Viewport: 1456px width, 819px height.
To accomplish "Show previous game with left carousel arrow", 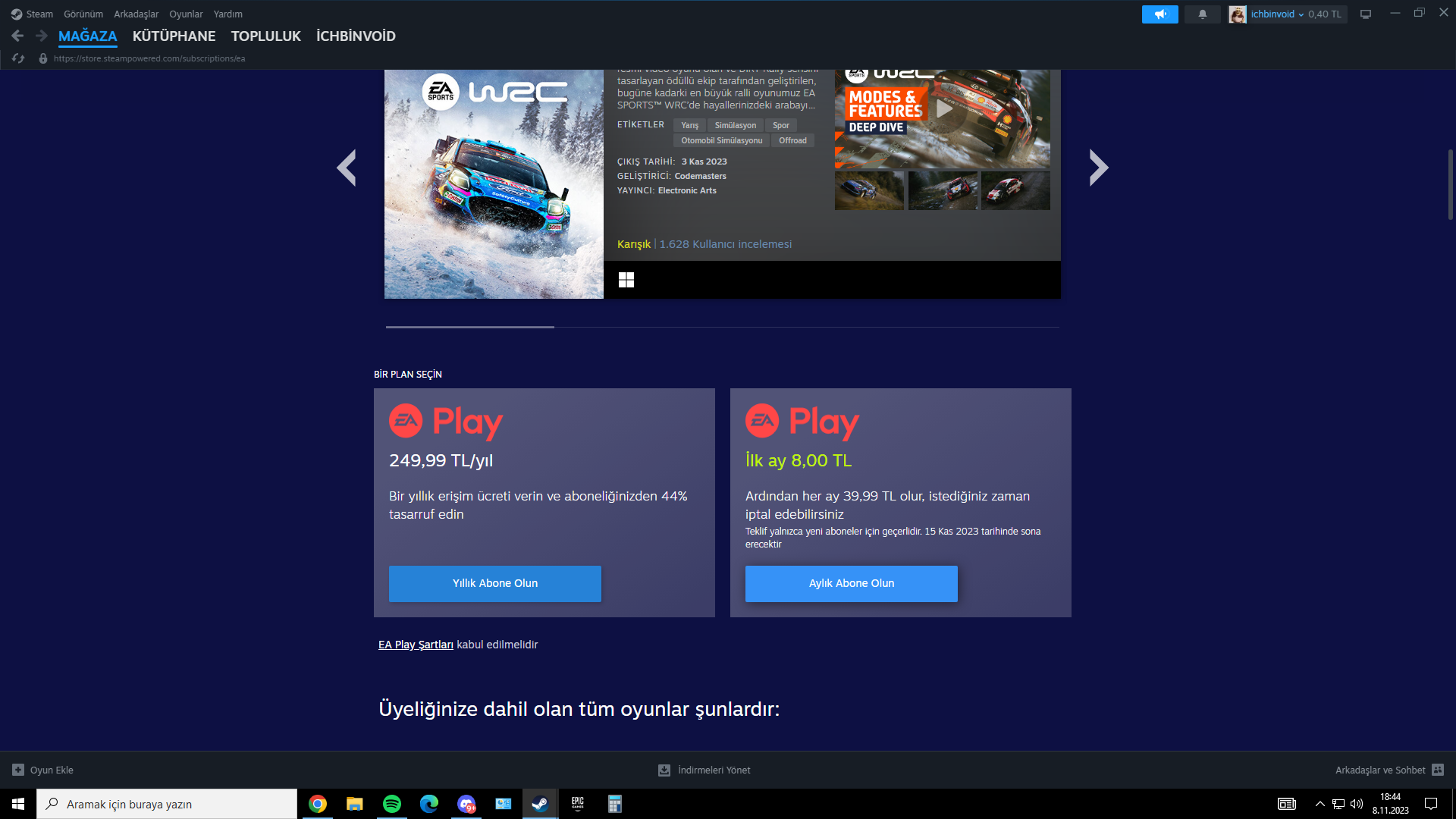I will (347, 168).
